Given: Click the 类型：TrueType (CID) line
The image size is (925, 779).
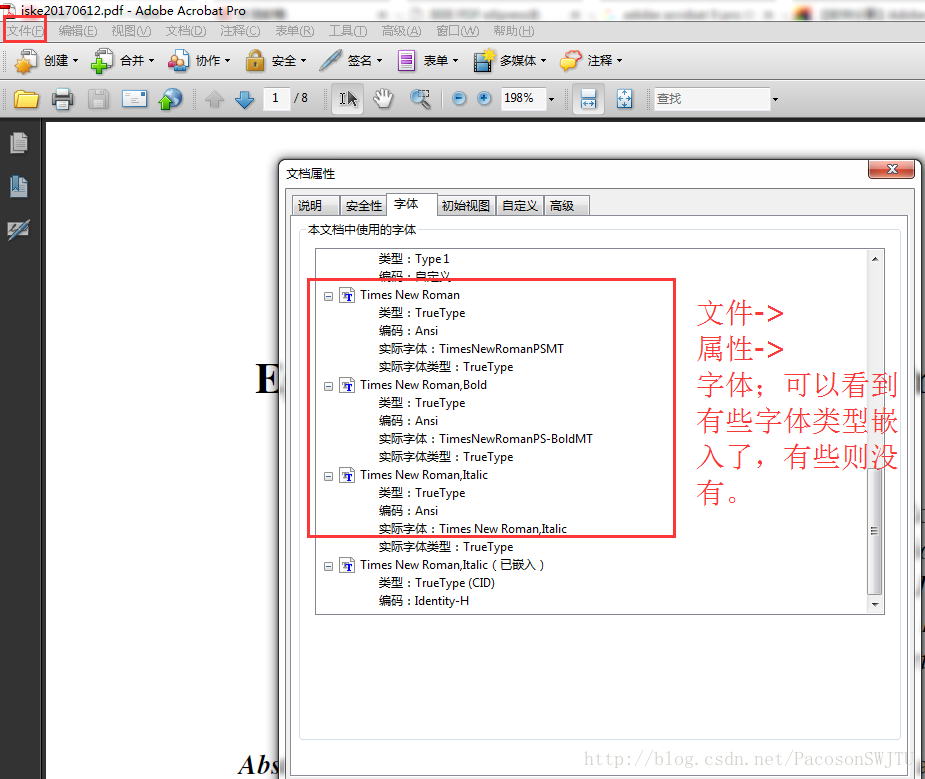Looking at the screenshot, I should 437,583.
